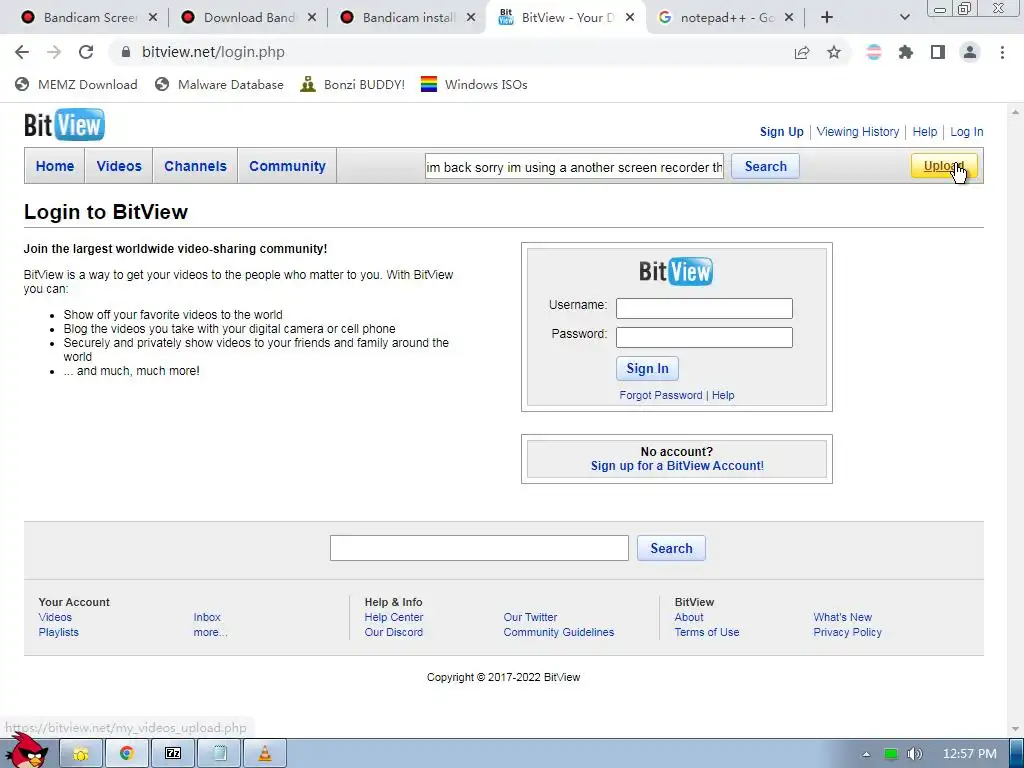The height and width of the screenshot is (768, 1024).
Task: Open the Home navigation tab
Action: click(55, 166)
